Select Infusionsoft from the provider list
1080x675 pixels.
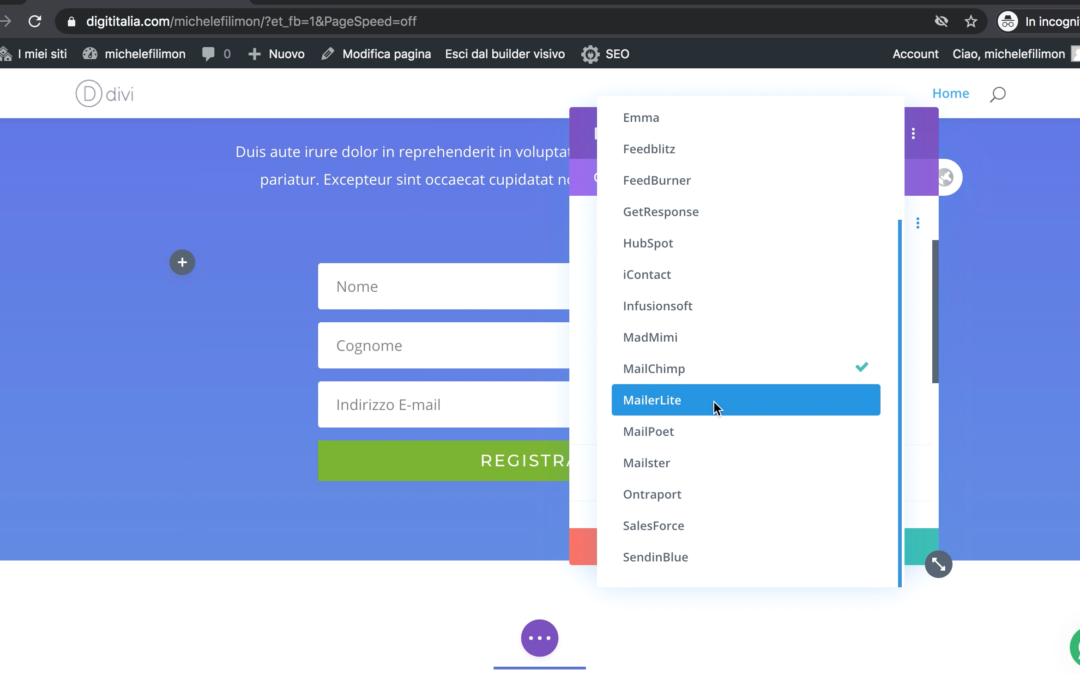pos(746,306)
